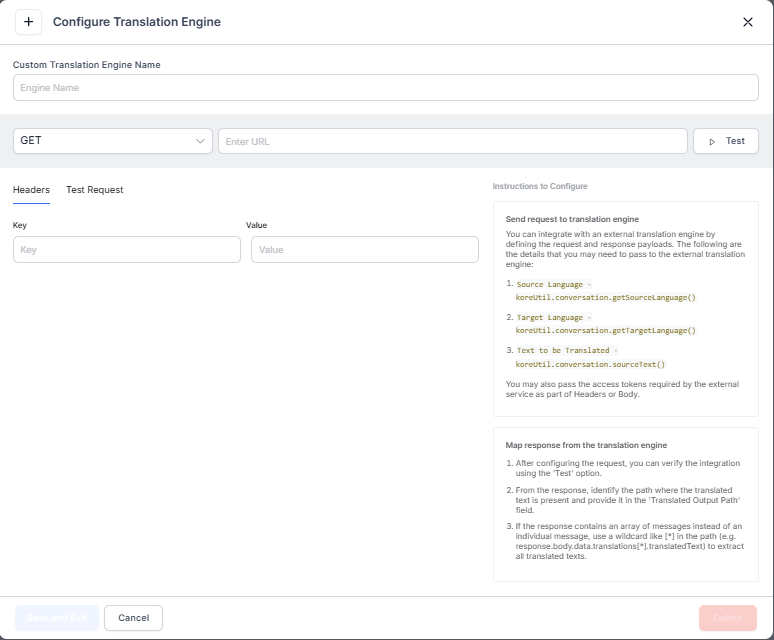Click the Map response from translation engine heading
The width and height of the screenshot is (774, 640).
click(586, 445)
